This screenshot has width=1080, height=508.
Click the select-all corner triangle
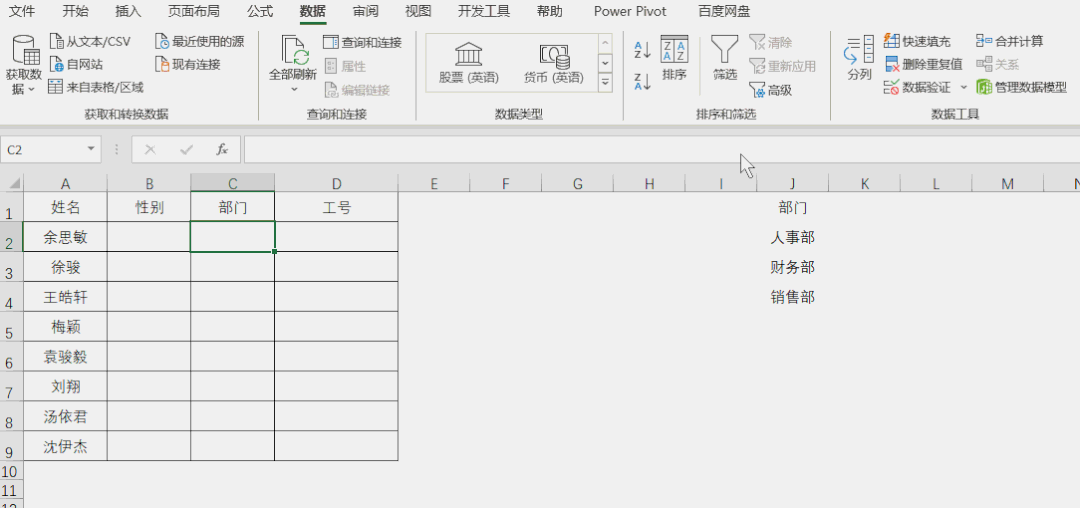pos(14,182)
